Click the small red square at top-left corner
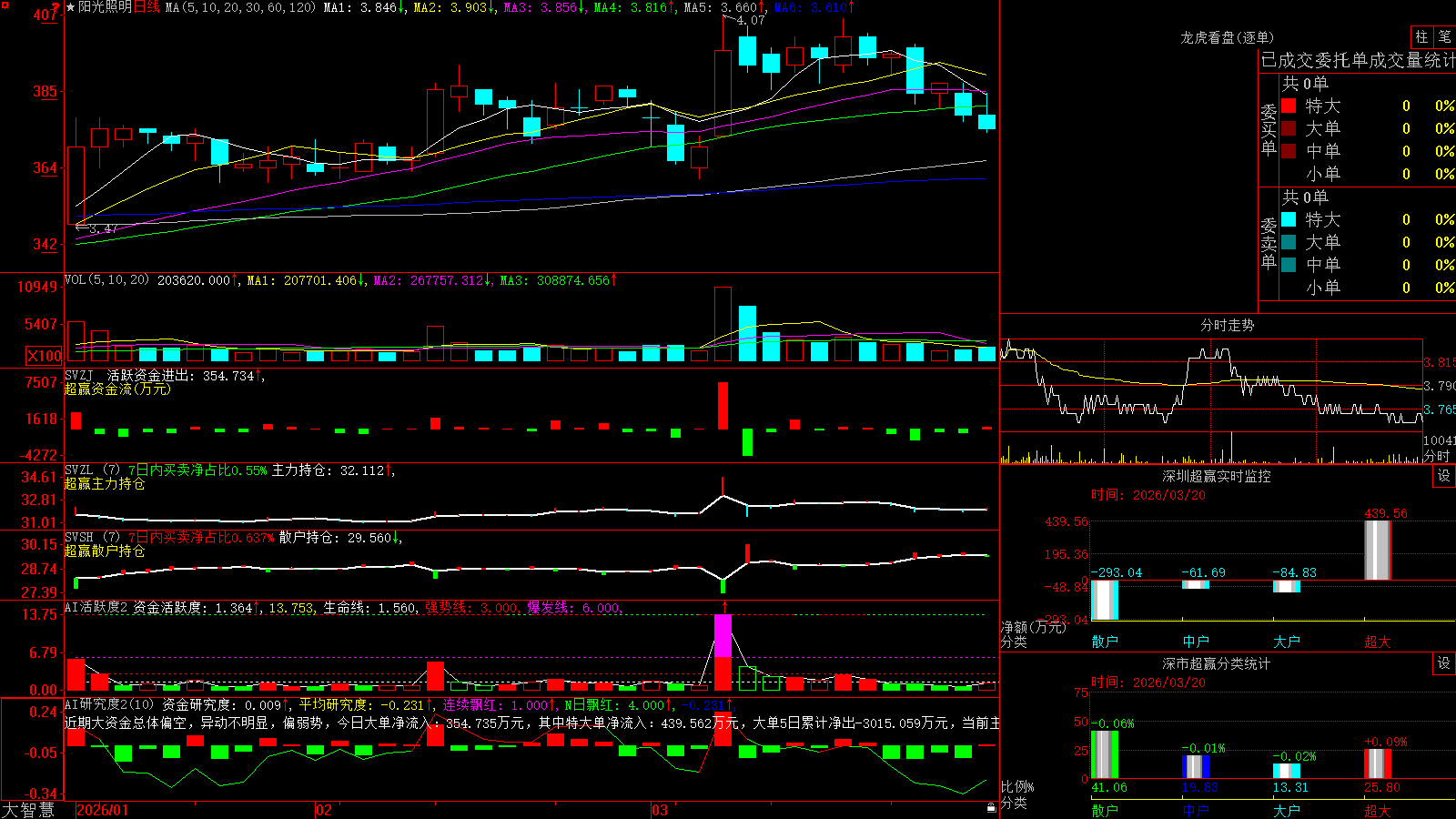1456x819 pixels. [x=3, y=3]
